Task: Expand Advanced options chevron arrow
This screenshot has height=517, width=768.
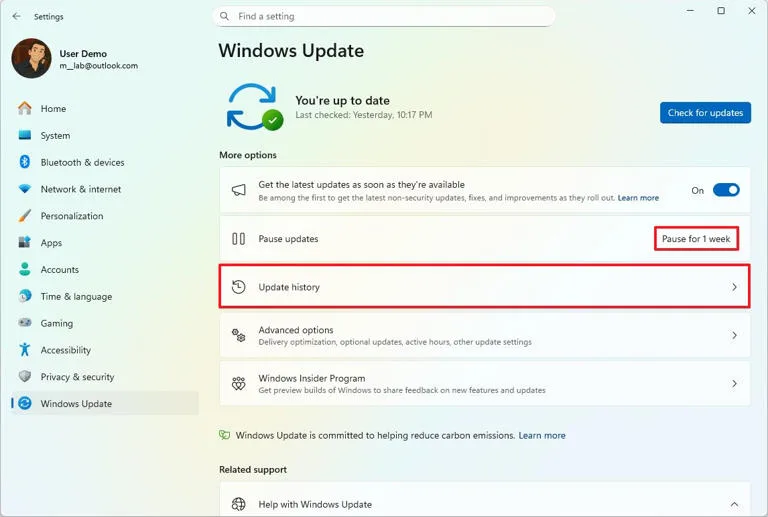Action: 734,335
